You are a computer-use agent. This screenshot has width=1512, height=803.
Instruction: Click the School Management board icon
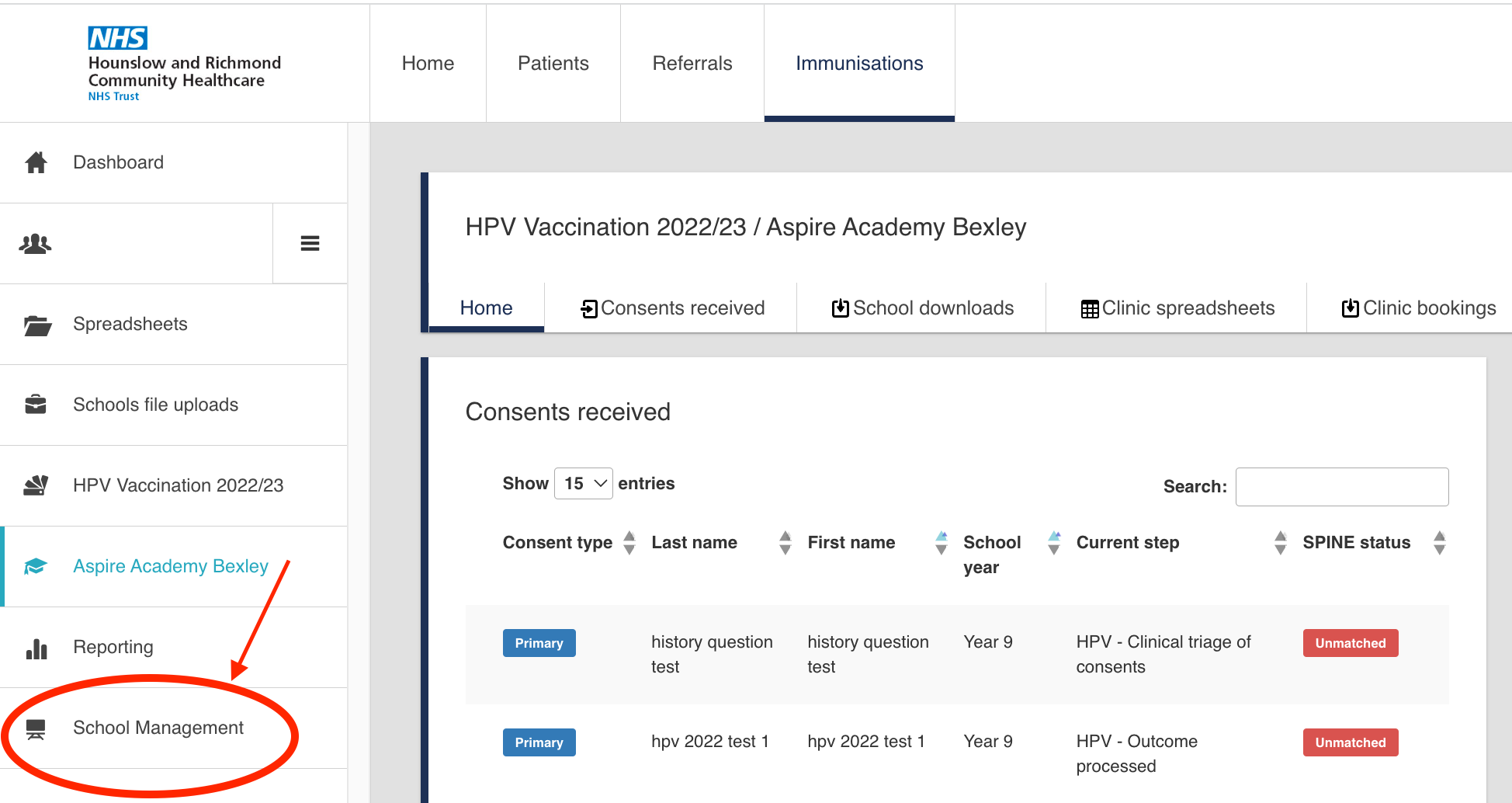(x=36, y=728)
